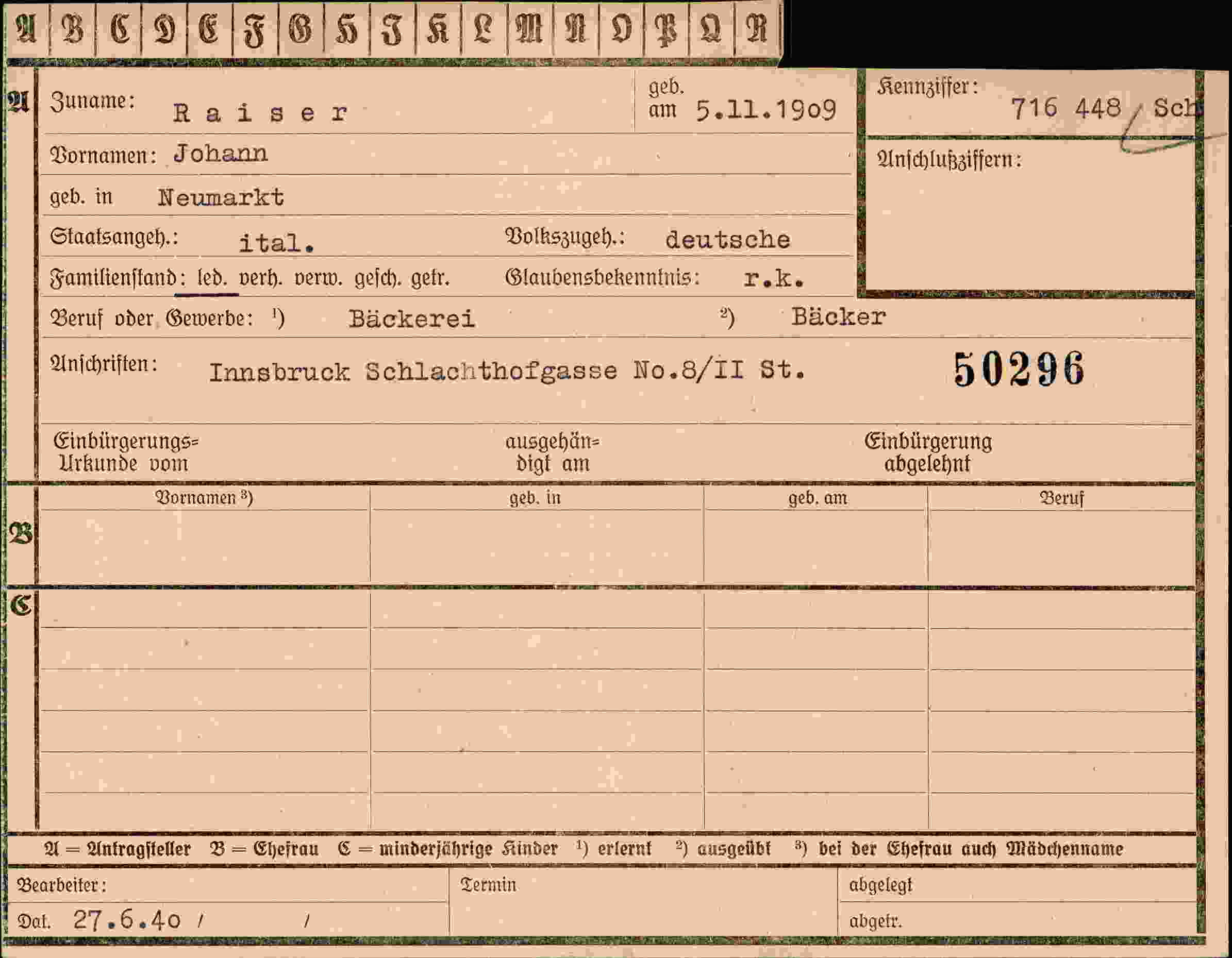Click the 'geb. am' column header

coord(818,498)
